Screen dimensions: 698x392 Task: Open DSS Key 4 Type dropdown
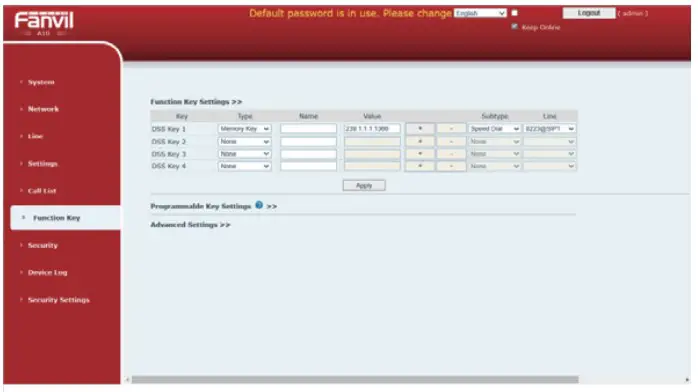coord(244,166)
